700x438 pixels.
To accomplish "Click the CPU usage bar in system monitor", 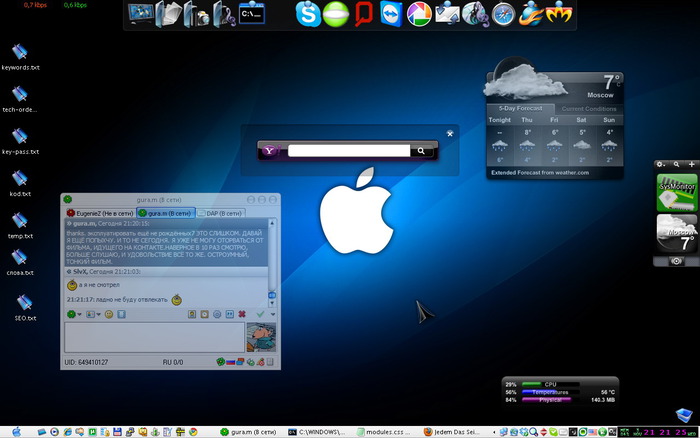I will [x=550, y=384].
